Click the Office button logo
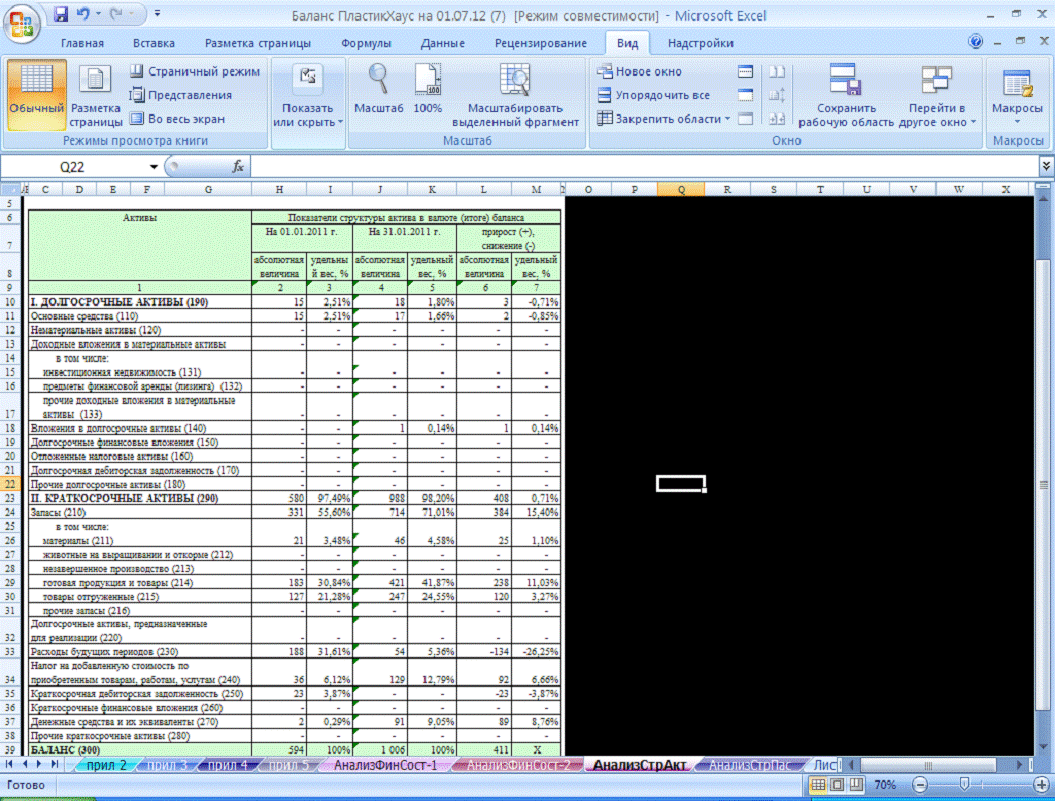Screen dimensions: 1055x801 (x=23, y=18)
